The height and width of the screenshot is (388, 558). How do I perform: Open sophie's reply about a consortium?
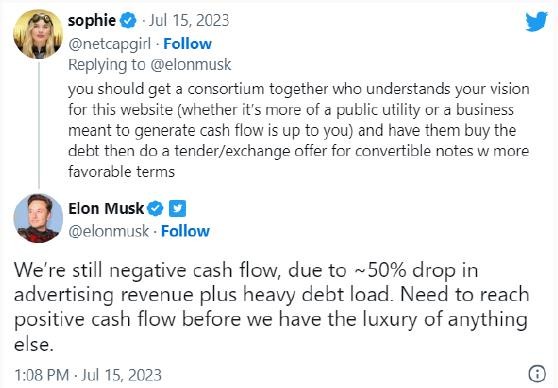(x=299, y=130)
